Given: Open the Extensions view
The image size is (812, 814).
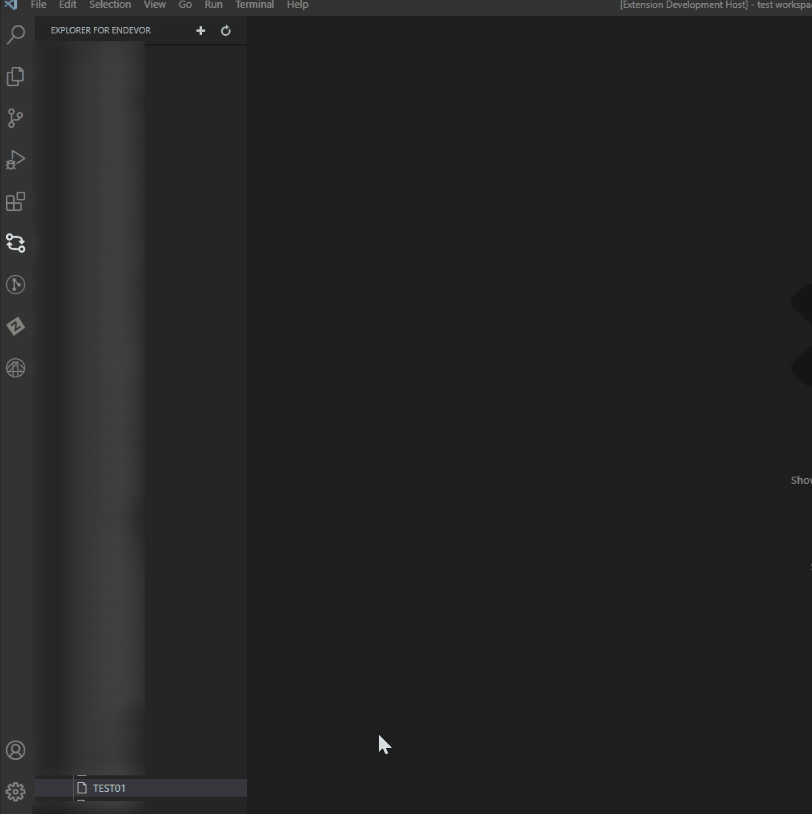Looking at the screenshot, I should 16,202.
